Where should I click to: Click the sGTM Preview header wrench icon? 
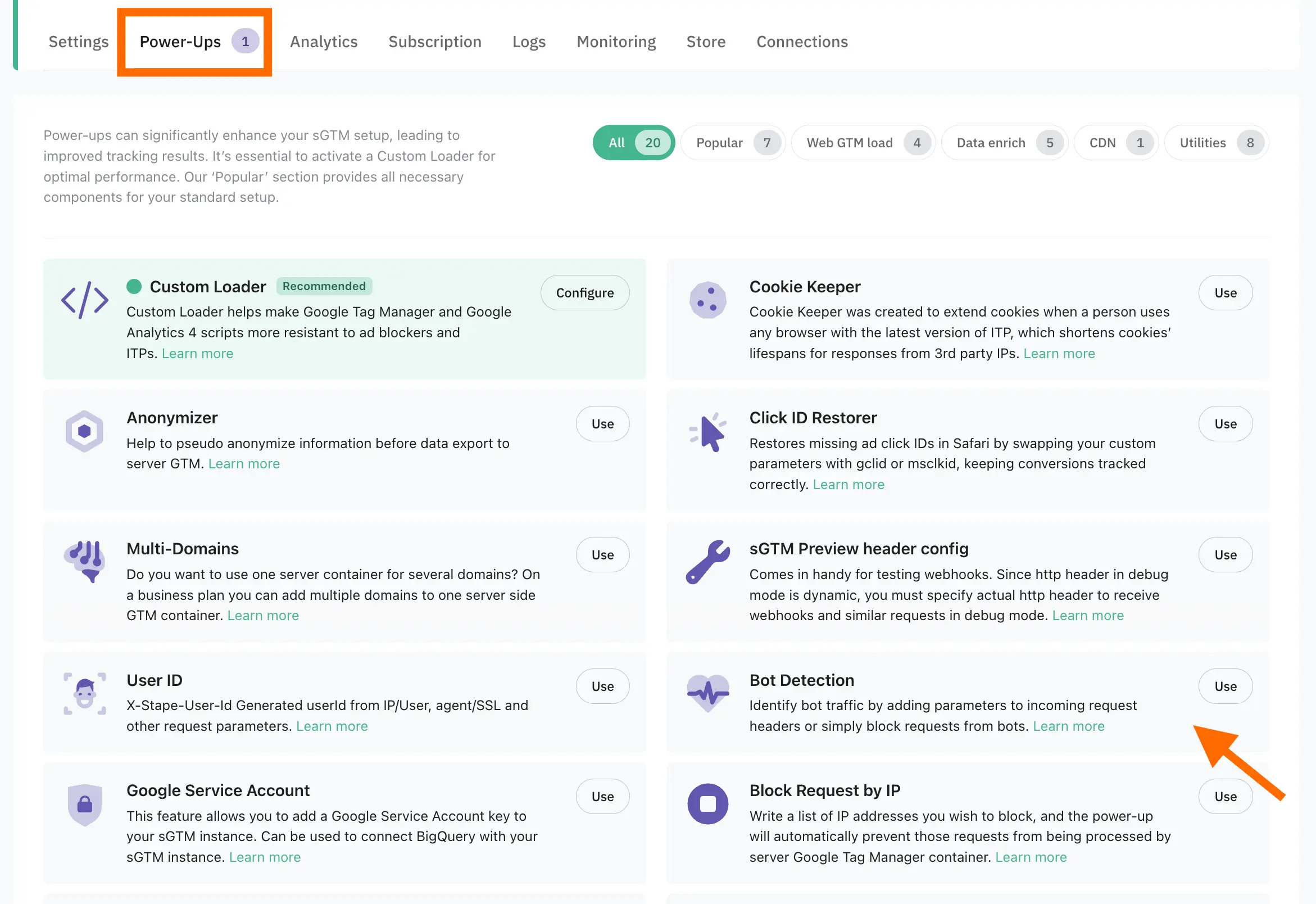click(707, 562)
